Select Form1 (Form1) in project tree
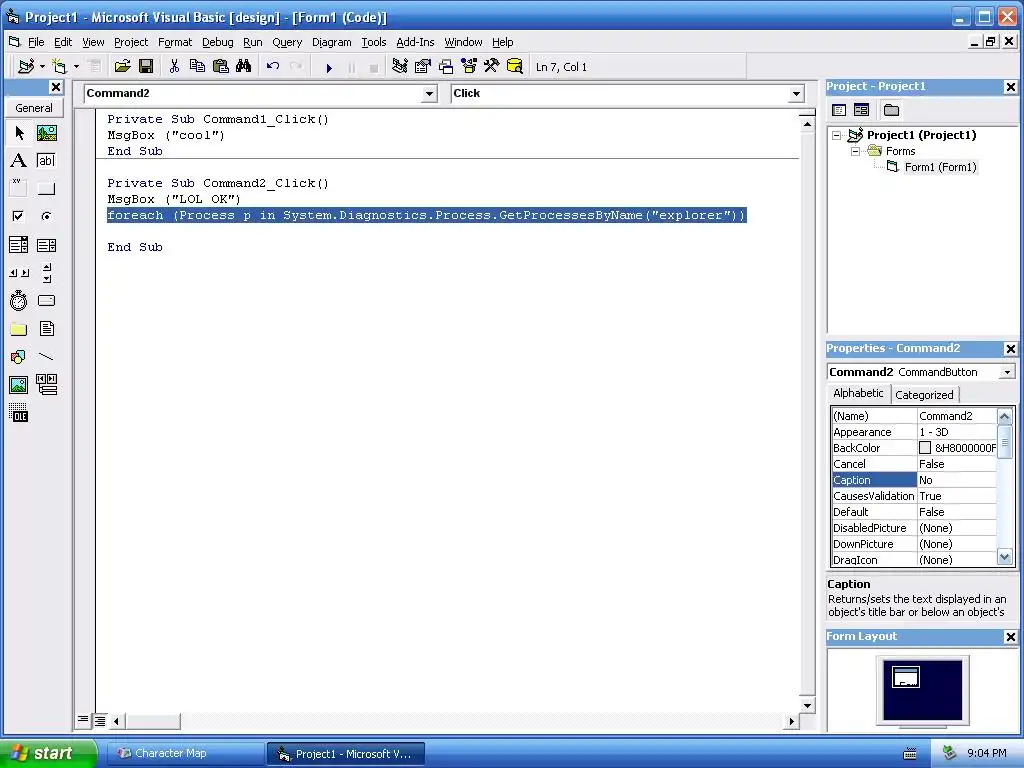Screen dimensions: 1024x768 940,167
